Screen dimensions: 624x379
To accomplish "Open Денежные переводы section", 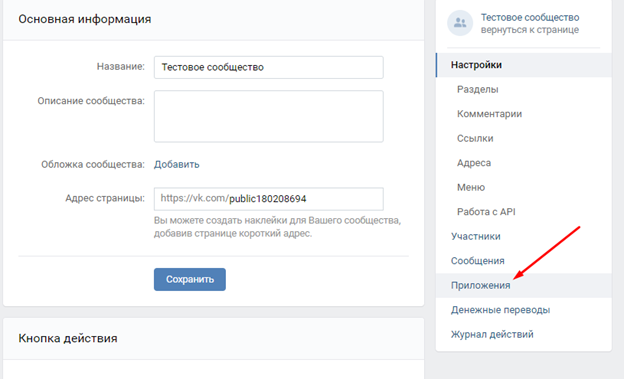I will pos(524,310).
